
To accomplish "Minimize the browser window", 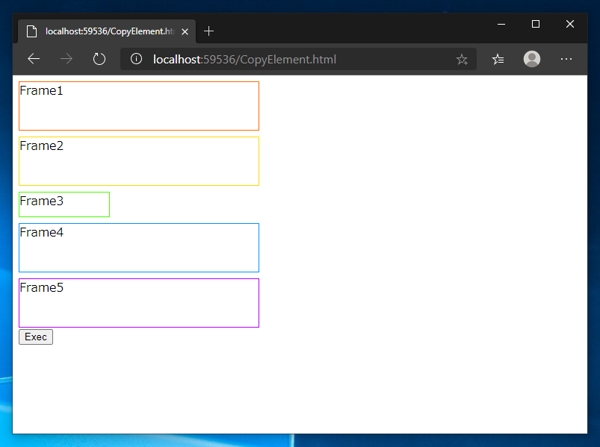I will (x=501, y=24).
